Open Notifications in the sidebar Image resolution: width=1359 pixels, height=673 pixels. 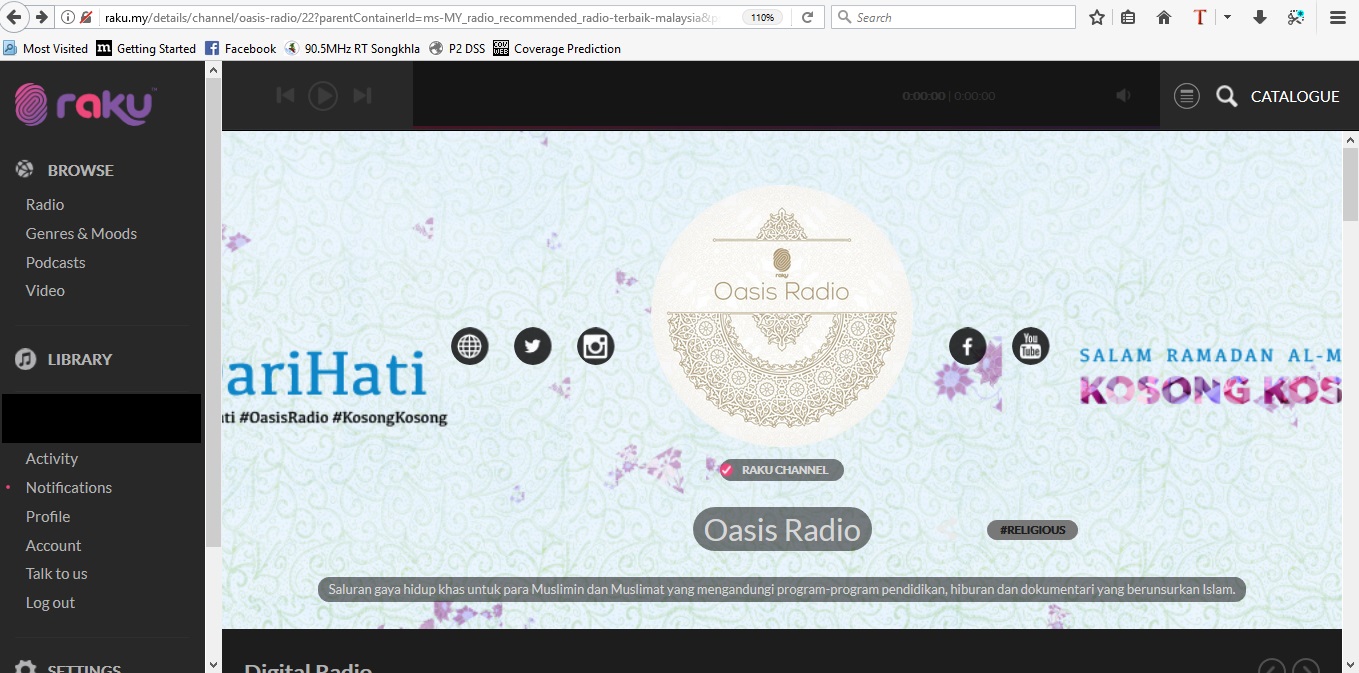69,487
